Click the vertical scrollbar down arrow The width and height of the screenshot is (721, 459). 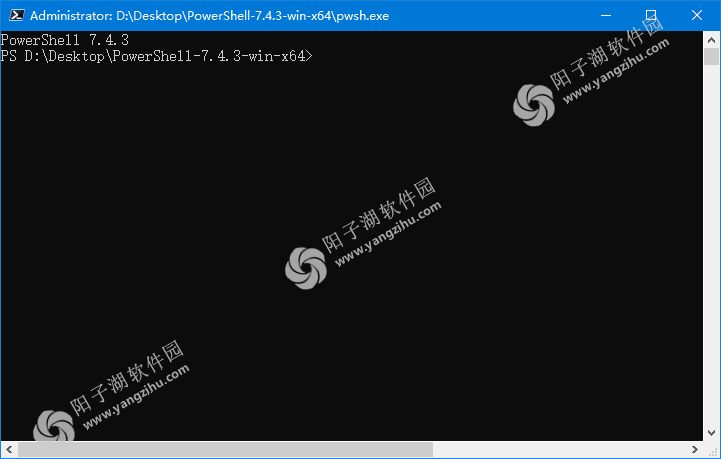pyautogui.click(x=711, y=433)
